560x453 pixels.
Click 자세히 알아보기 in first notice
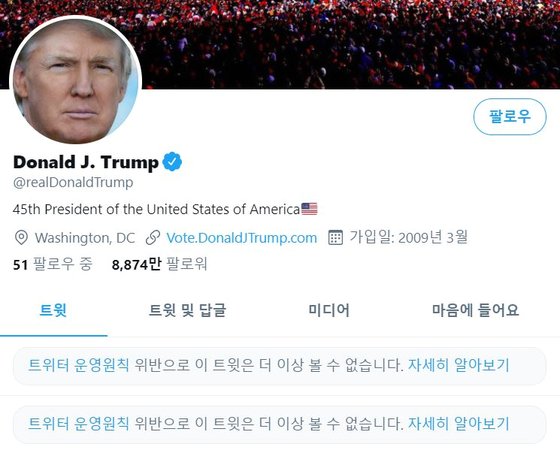coord(458,365)
